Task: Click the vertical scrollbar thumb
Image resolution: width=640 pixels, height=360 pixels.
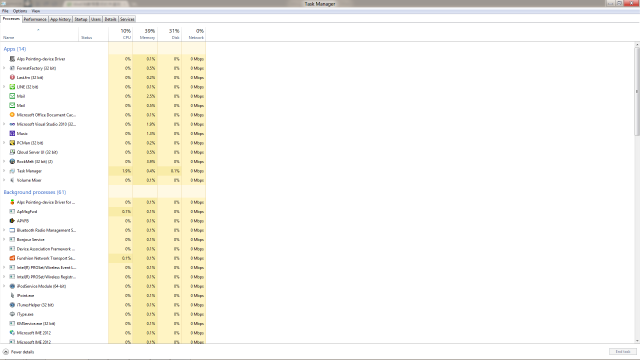Action: pyautogui.click(x=637, y=91)
